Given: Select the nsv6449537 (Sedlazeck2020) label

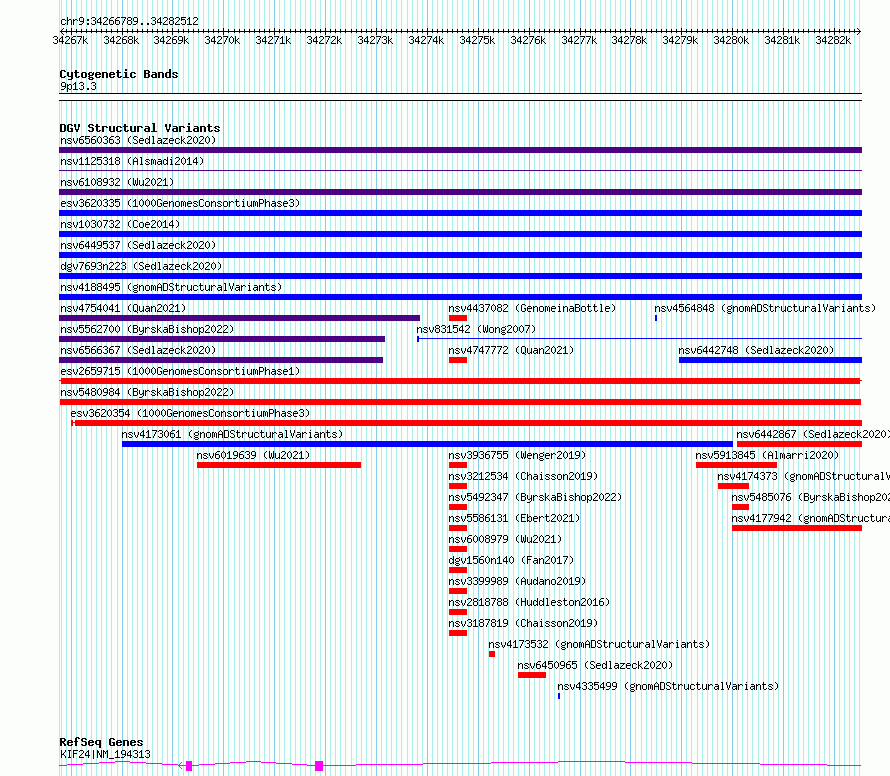Looking at the screenshot, I should 138,245.
